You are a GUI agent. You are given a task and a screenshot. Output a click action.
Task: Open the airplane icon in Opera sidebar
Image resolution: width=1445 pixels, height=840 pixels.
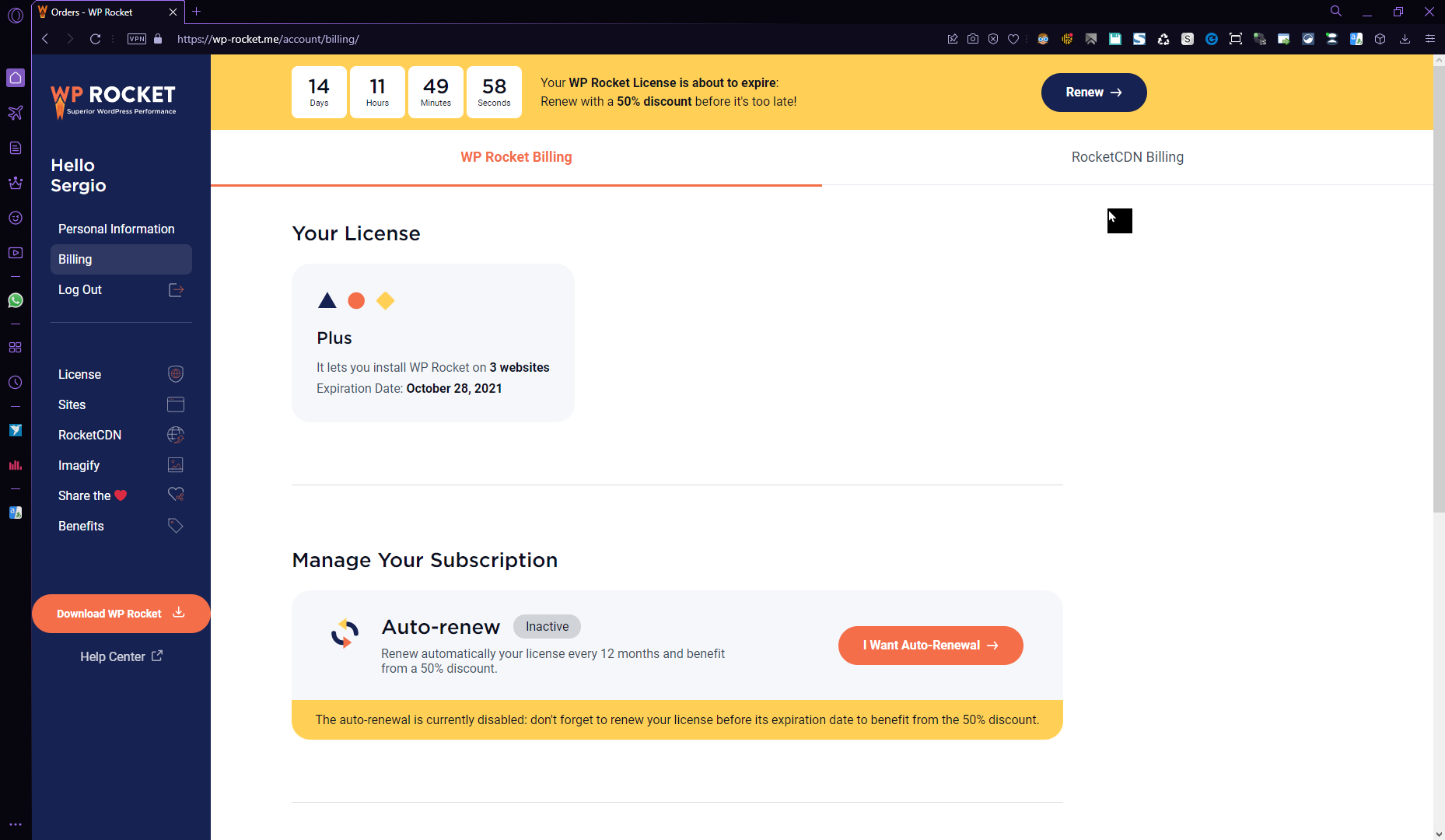[16, 113]
